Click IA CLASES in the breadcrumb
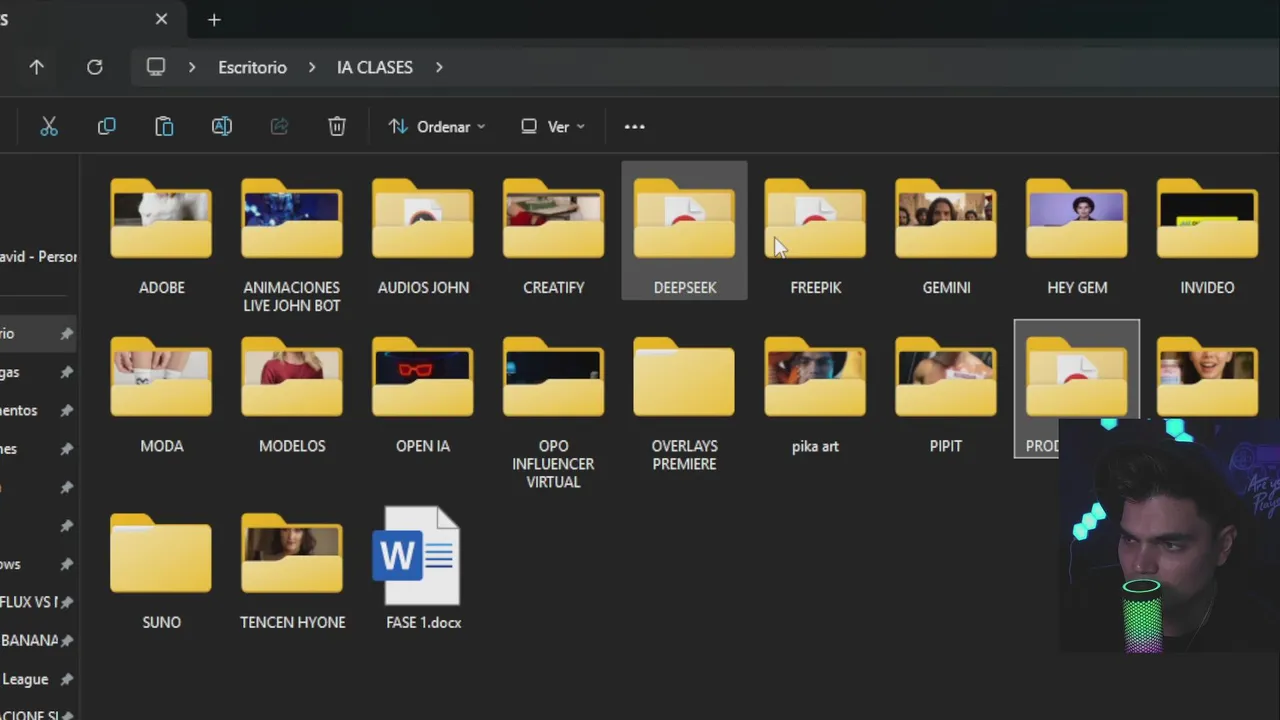The height and width of the screenshot is (720, 1280). [x=375, y=67]
